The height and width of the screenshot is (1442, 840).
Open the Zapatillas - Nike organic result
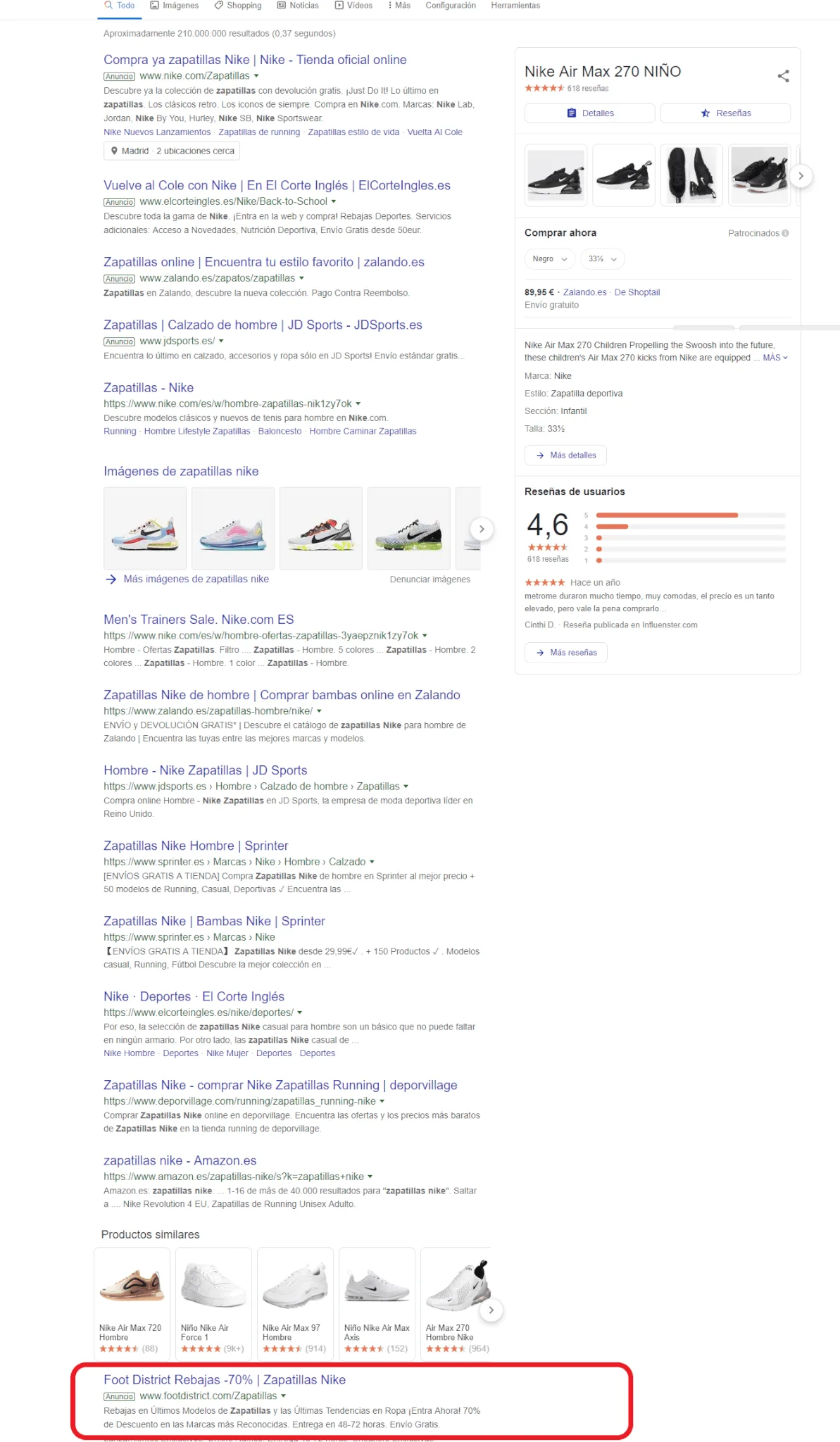(x=149, y=388)
